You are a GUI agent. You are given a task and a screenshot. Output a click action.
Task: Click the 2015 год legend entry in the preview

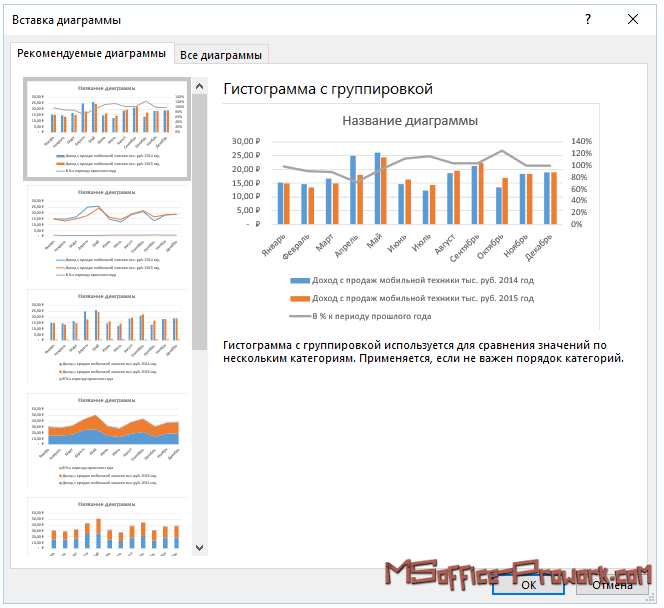[x=412, y=298]
